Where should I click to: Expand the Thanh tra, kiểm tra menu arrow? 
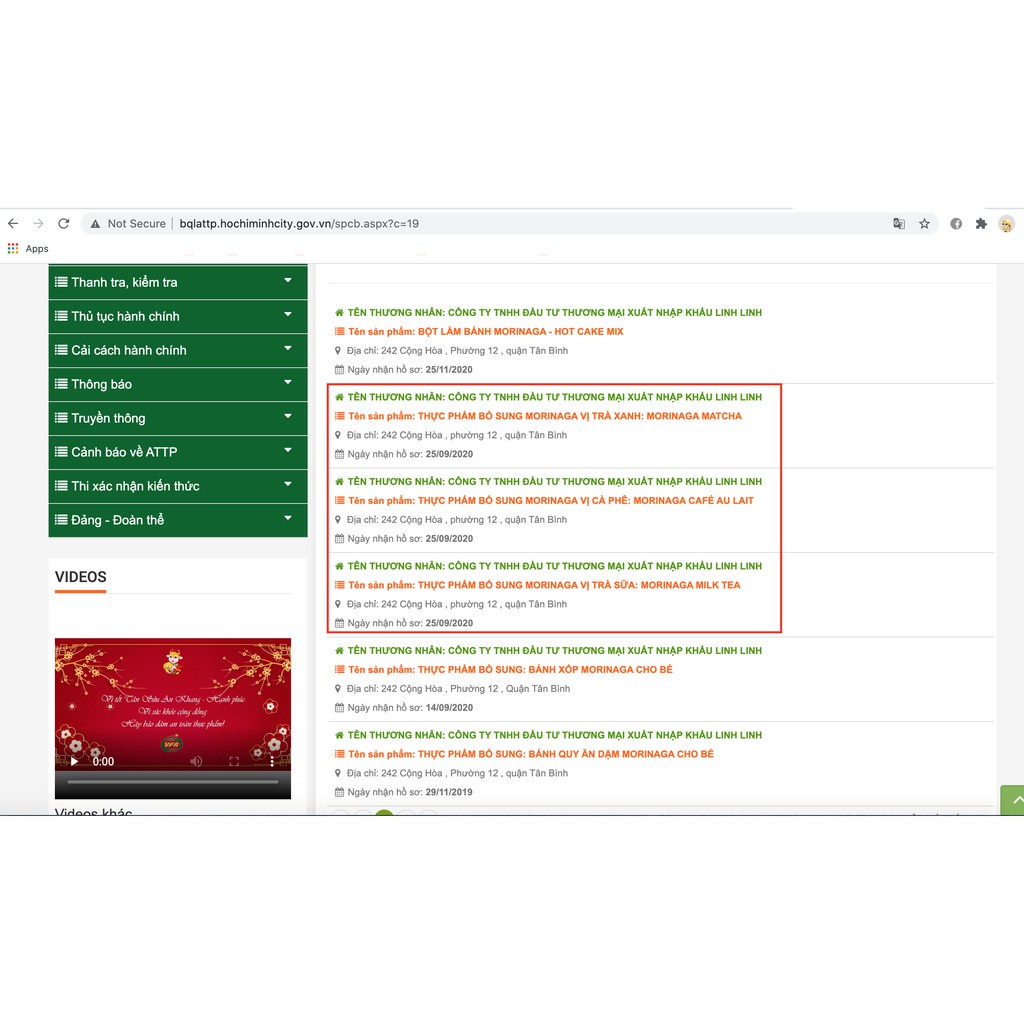coord(287,281)
